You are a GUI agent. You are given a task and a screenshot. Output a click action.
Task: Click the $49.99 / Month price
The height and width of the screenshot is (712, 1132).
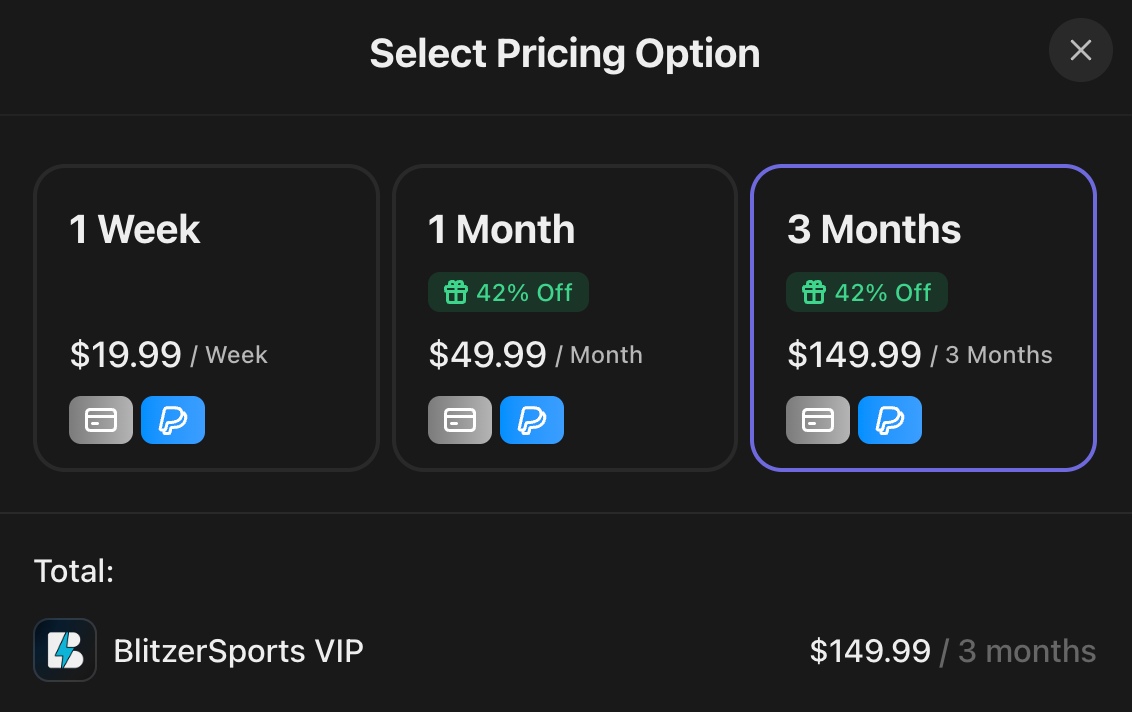point(535,355)
